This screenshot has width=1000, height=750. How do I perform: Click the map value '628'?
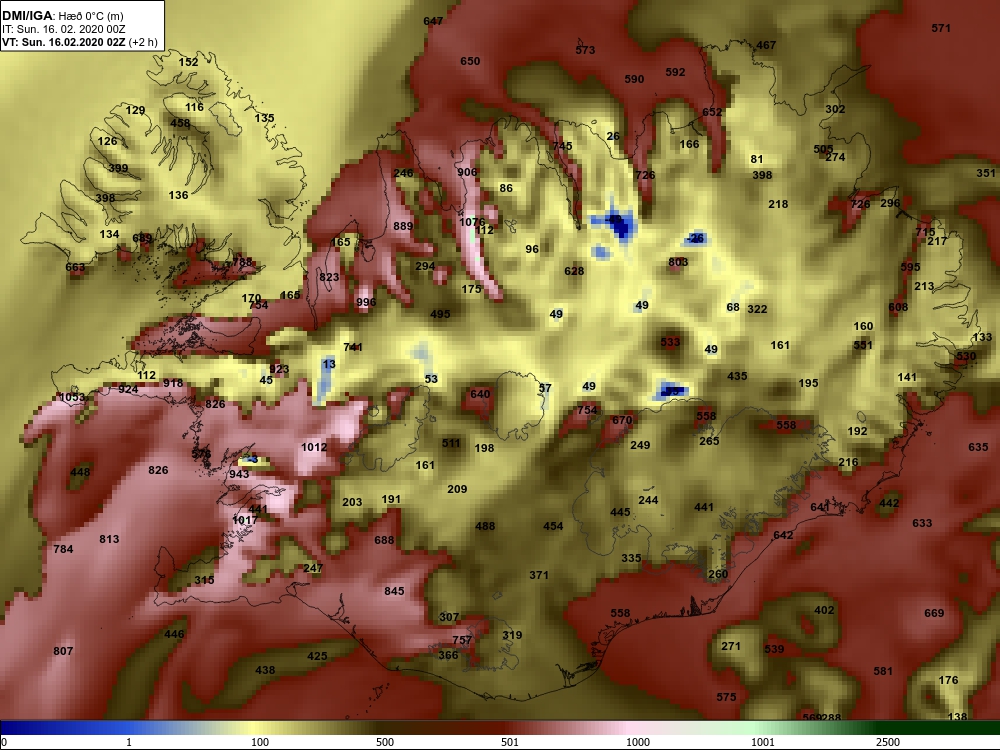(x=574, y=271)
